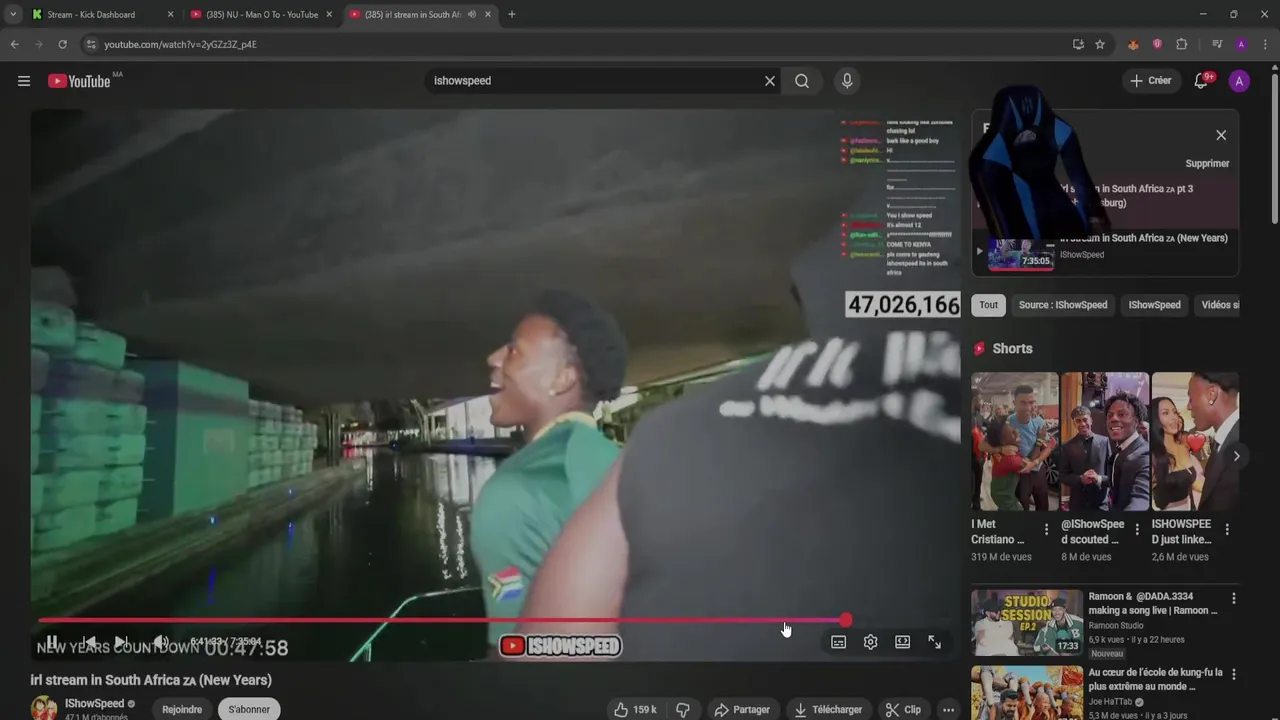Select the Source : IShowSpeed chip
Screen dimensions: 1280x720
(1063, 305)
